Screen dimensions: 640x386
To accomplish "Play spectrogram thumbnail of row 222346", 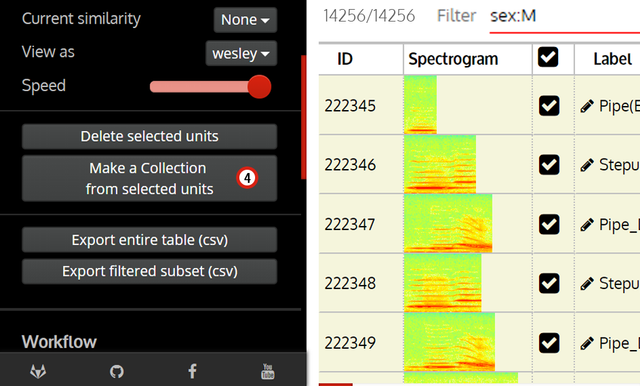I will point(440,164).
